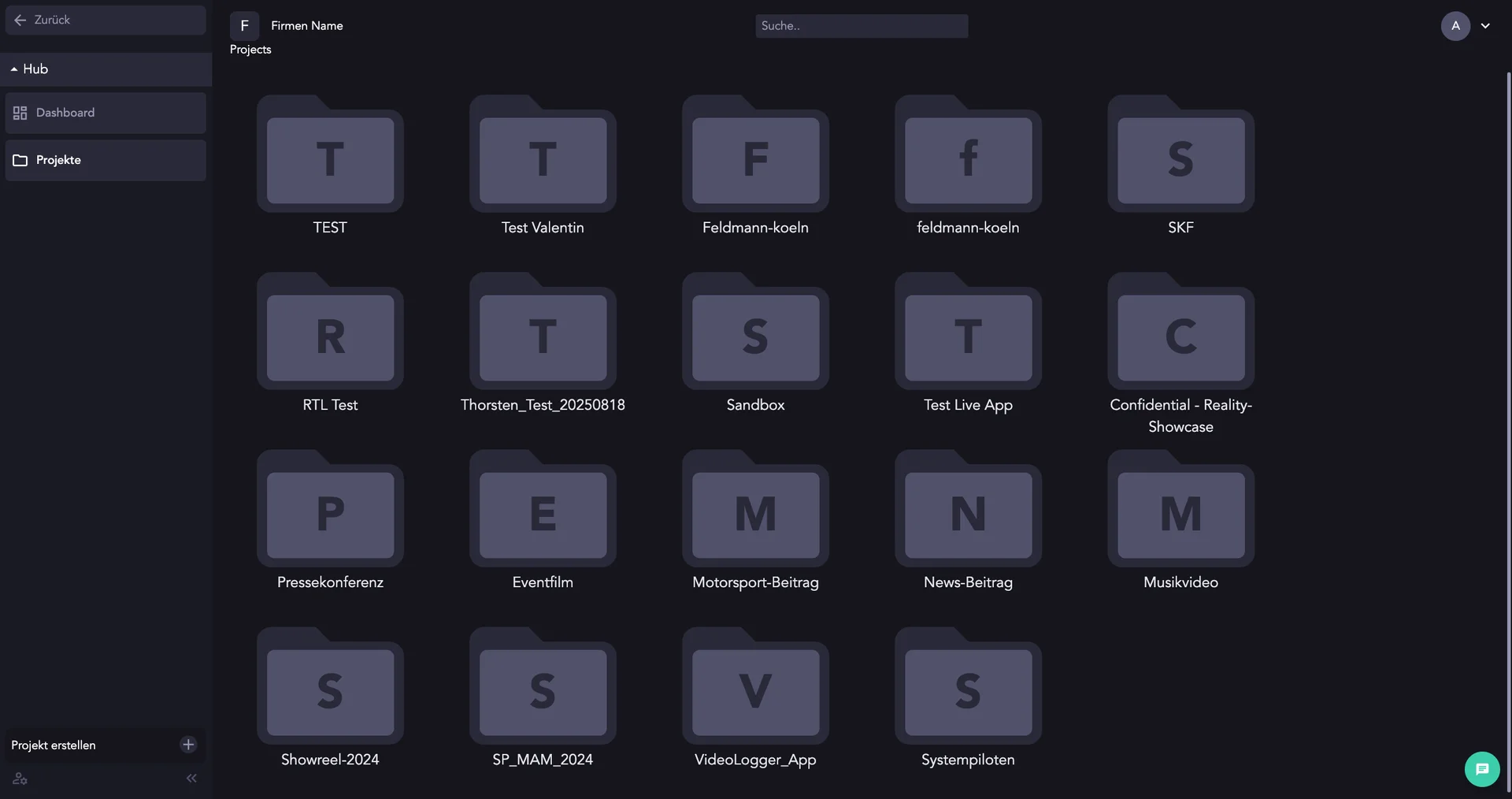1512x799 pixels.
Task: Click the user avatar A
Action: click(1455, 26)
